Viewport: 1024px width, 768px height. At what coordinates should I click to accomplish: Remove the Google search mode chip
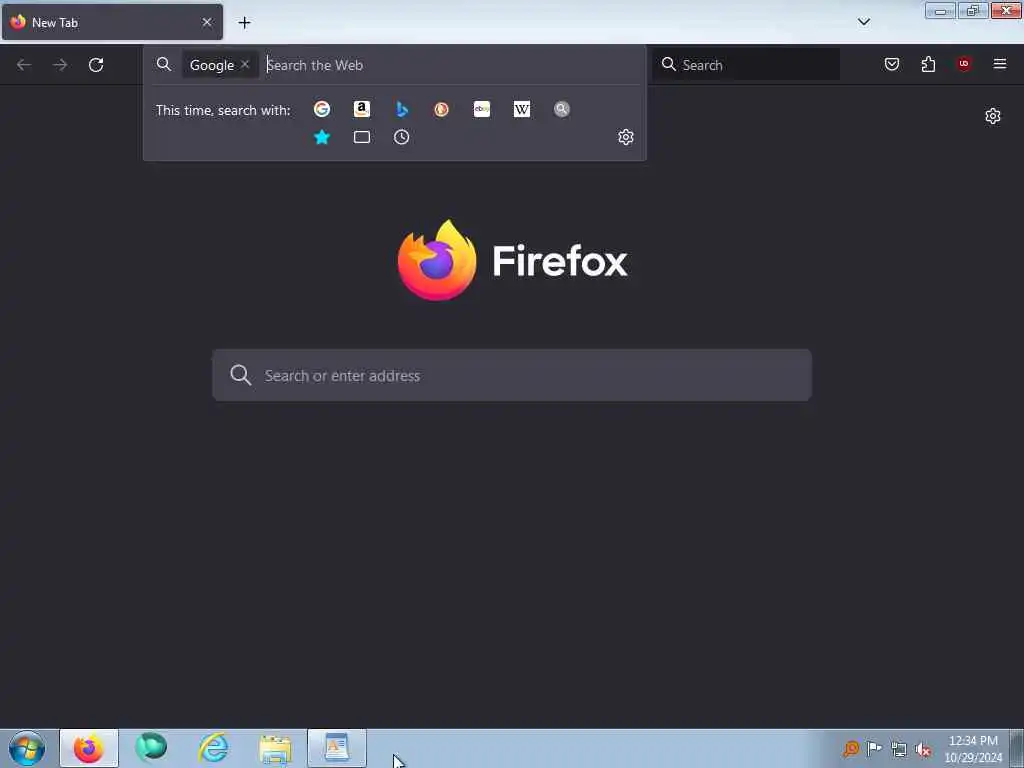[245, 64]
